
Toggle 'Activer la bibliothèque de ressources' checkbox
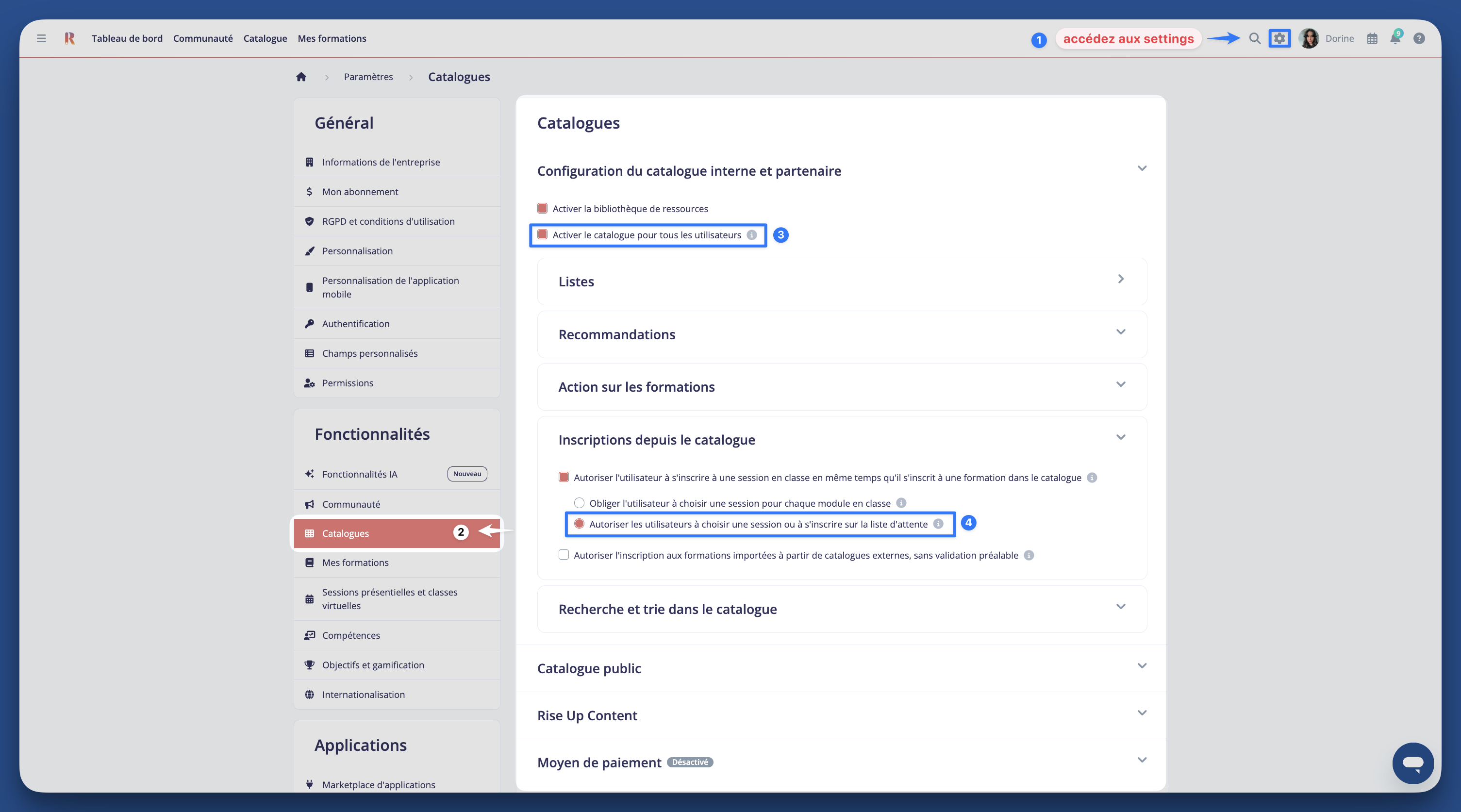[542, 208]
